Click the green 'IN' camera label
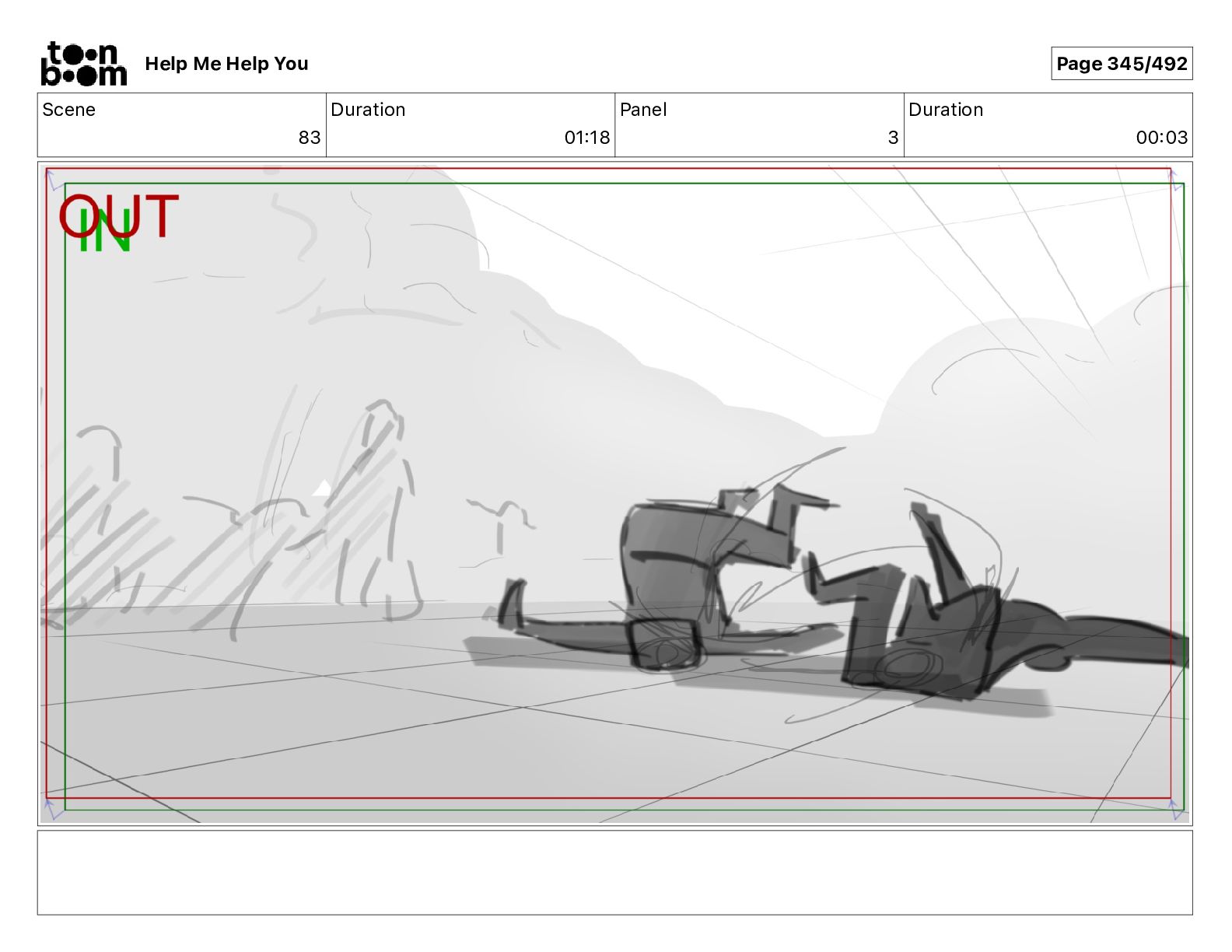 pyautogui.click(x=104, y=232)
